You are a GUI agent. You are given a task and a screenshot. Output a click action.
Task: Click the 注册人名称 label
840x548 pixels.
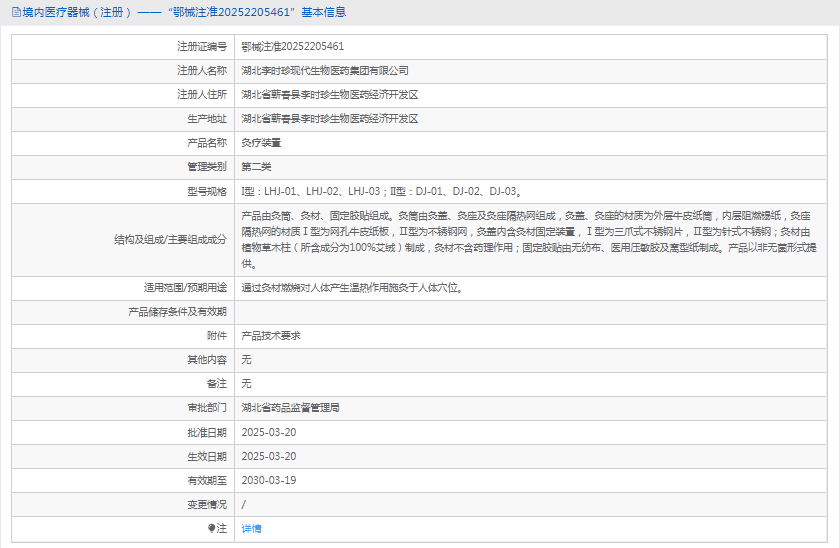point(202,71)
